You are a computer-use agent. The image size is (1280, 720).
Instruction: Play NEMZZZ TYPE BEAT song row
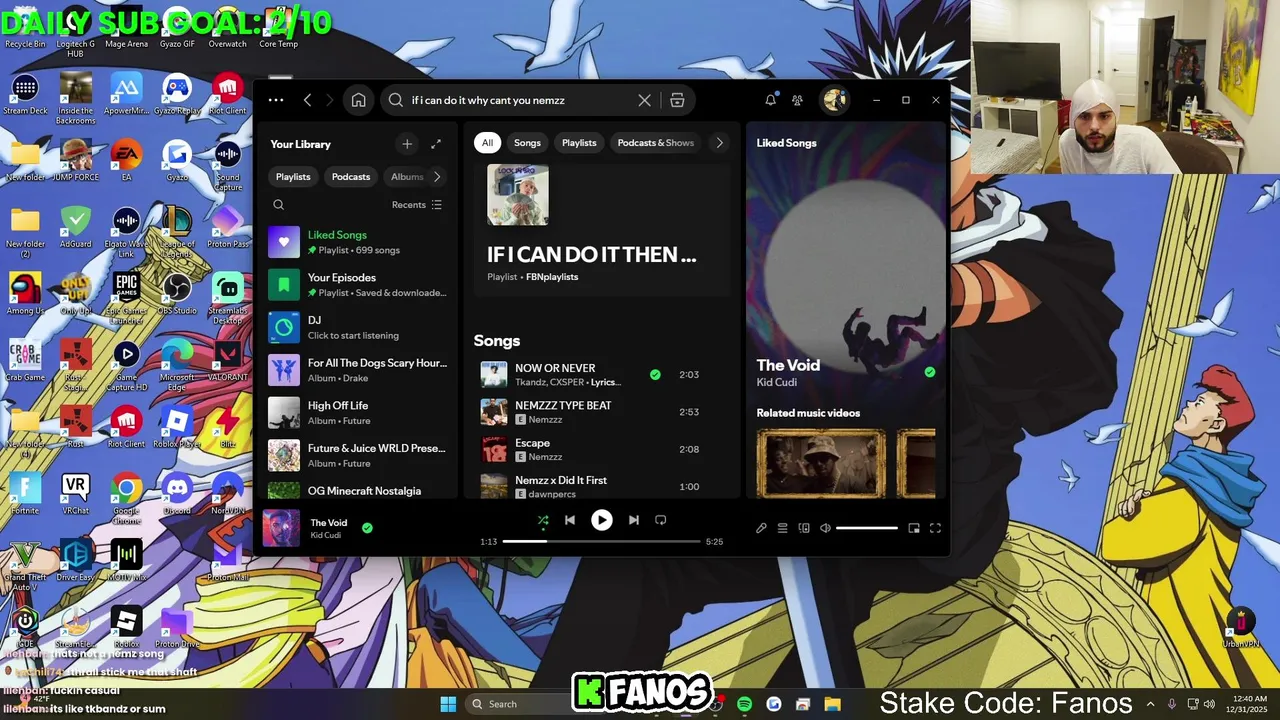coord(601,412)
